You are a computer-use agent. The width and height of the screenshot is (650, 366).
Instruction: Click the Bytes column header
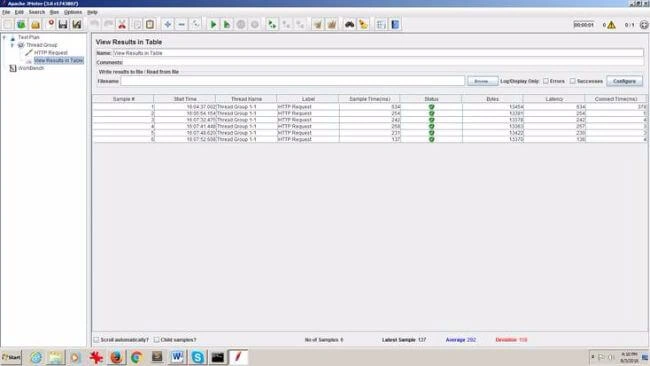tap(492, 99)
